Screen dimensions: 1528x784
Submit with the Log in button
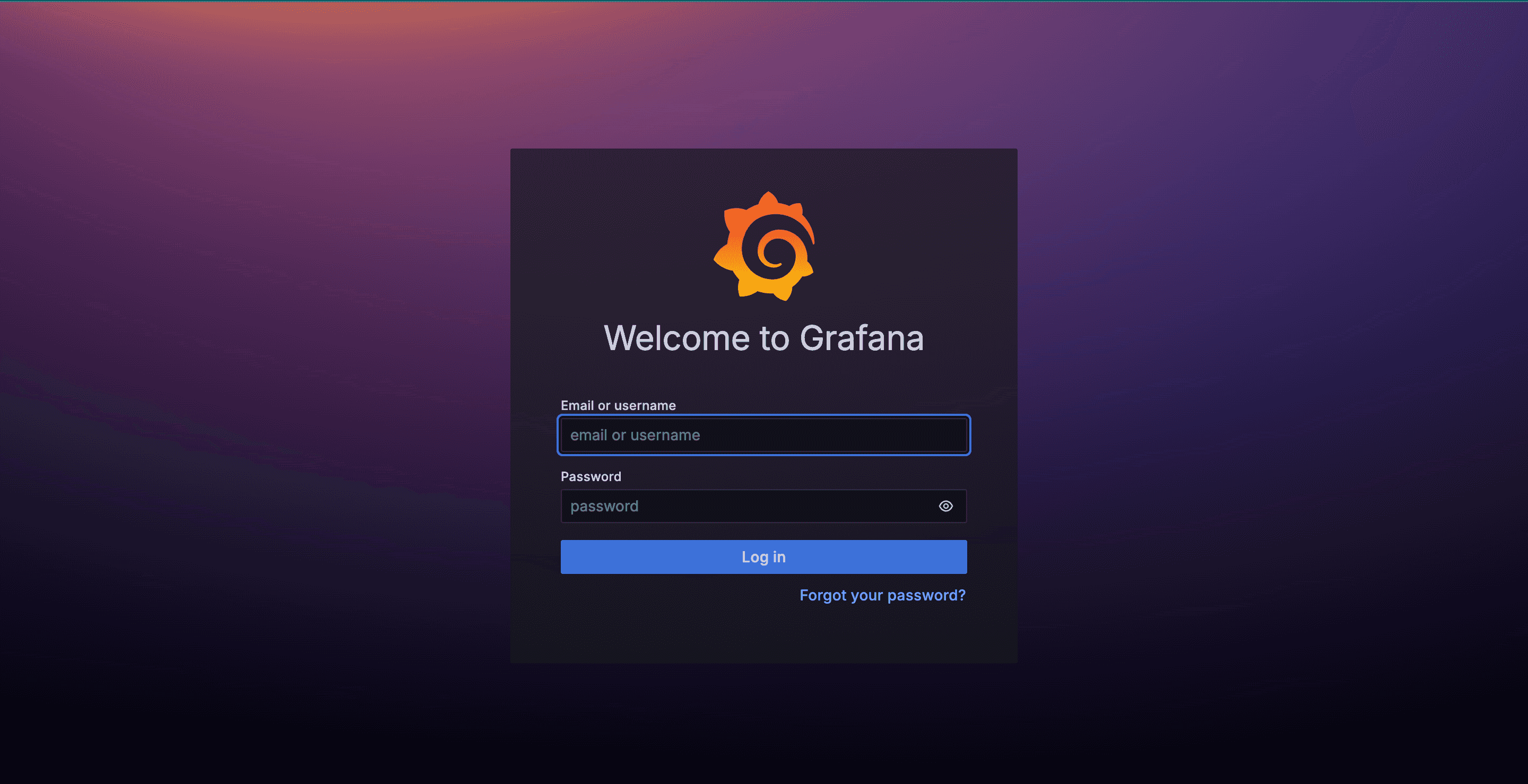coord(764,557)
